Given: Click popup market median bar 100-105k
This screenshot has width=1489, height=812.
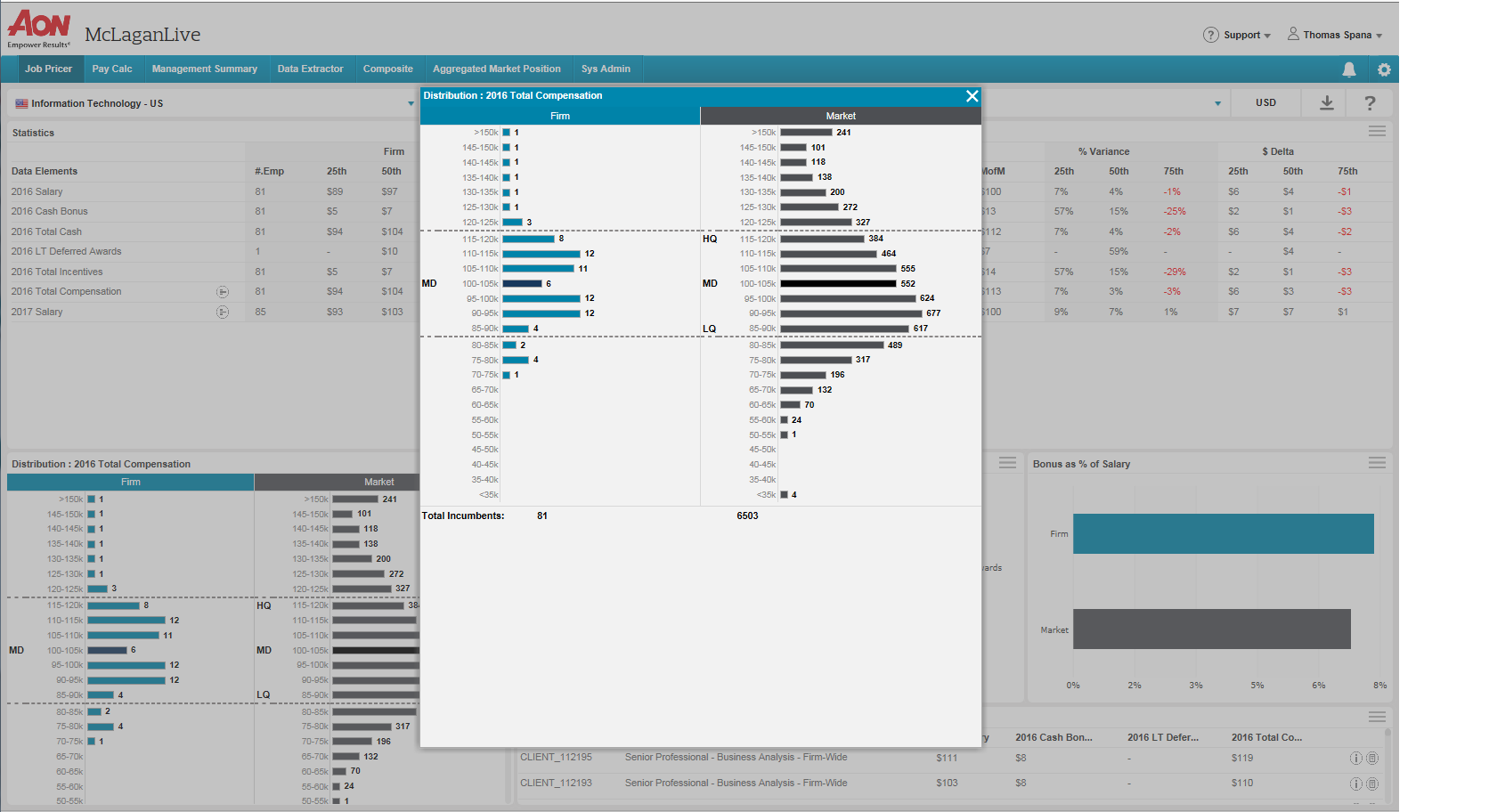Looking at the screenshot, I should (838, 284).
